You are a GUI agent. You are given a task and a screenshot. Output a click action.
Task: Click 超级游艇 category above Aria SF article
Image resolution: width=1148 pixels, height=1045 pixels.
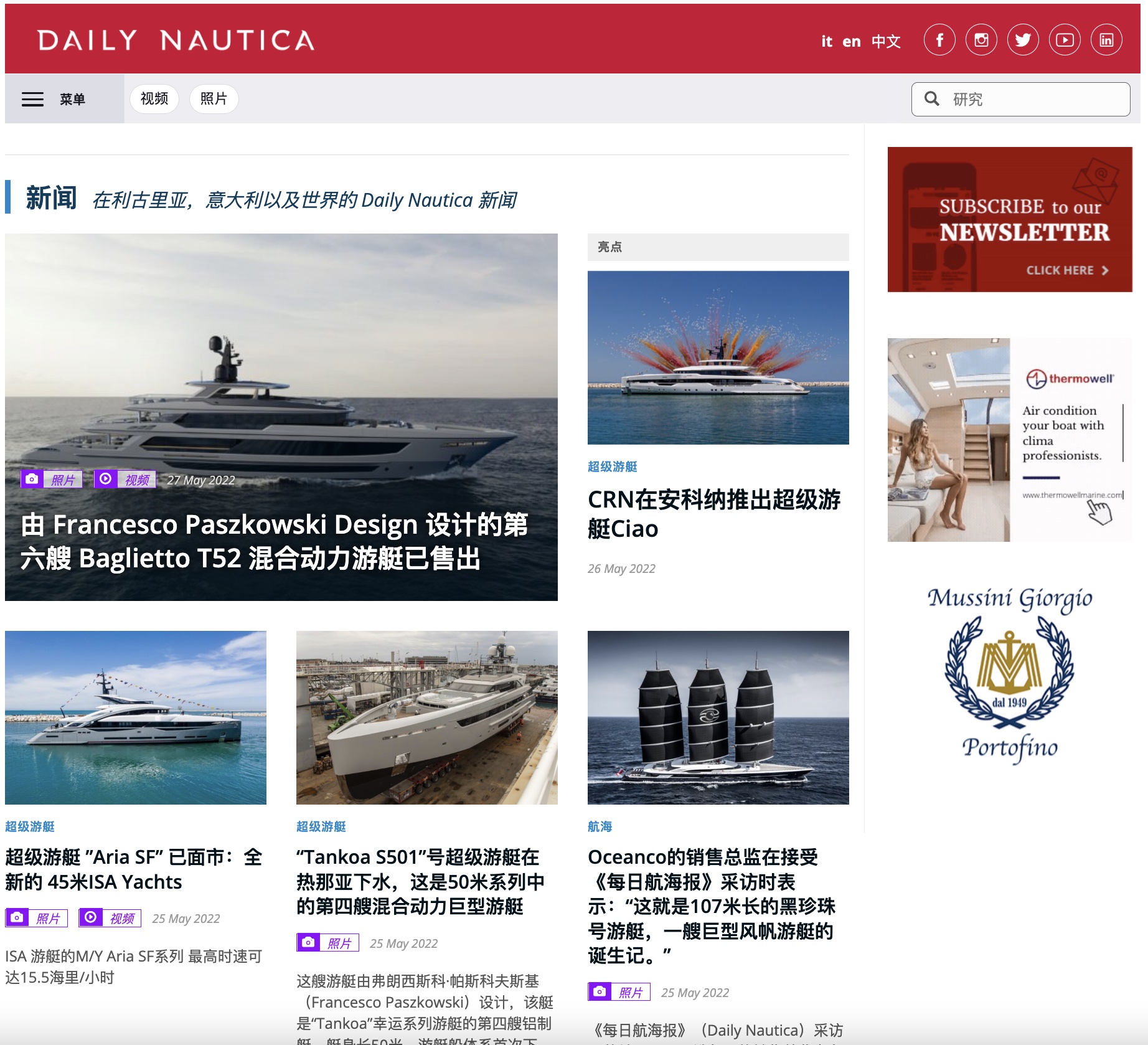coord(30,826)
